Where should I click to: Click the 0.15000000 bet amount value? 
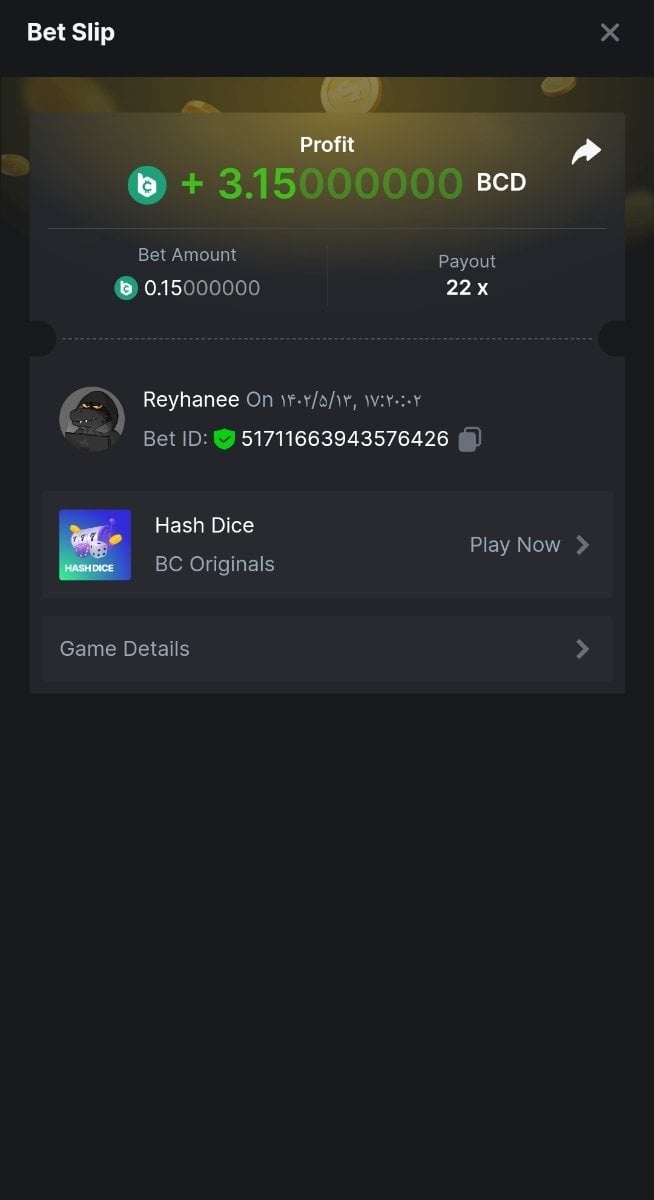tap(202, 288)
